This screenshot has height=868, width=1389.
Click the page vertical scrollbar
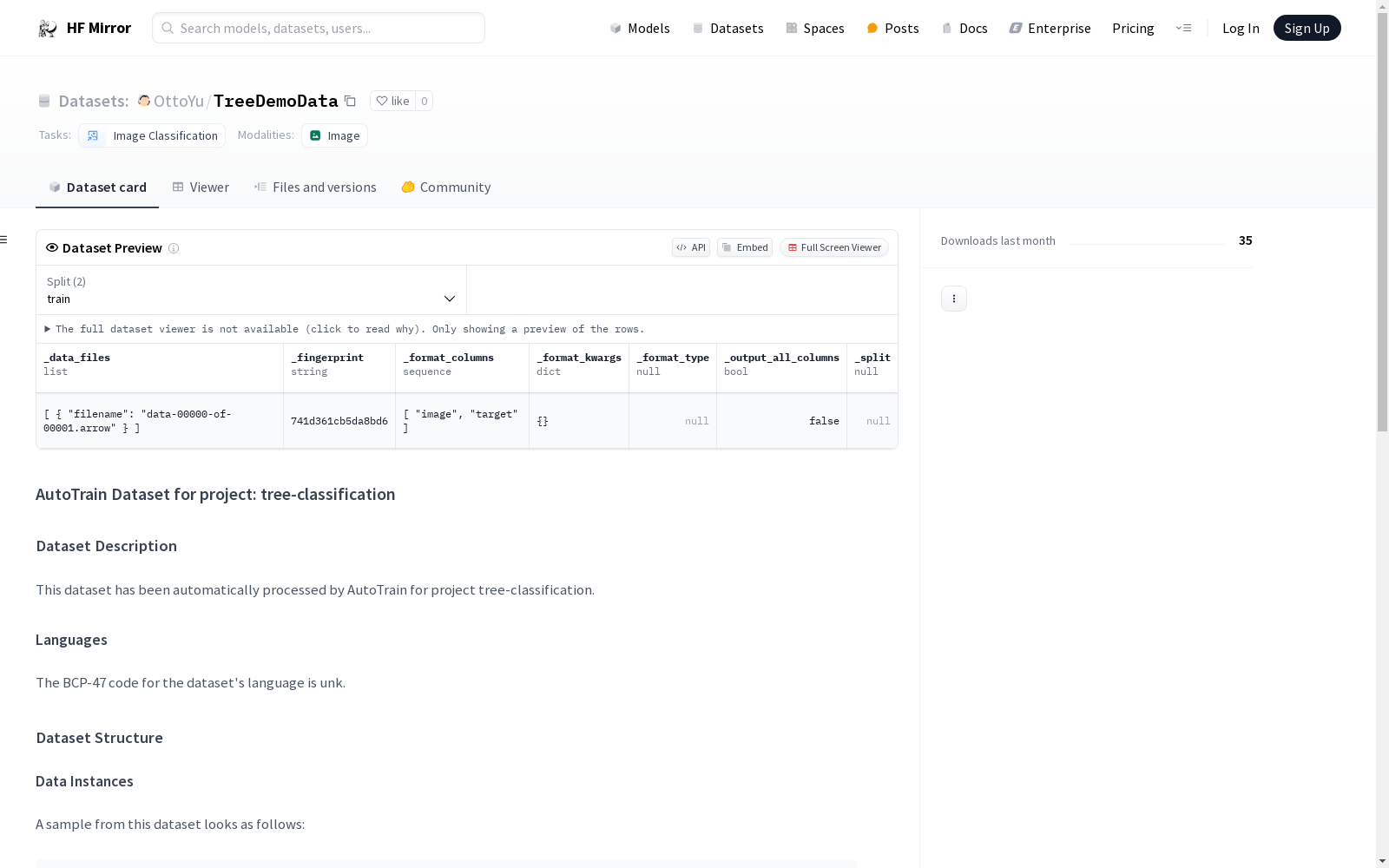(x=1382, y=222)
